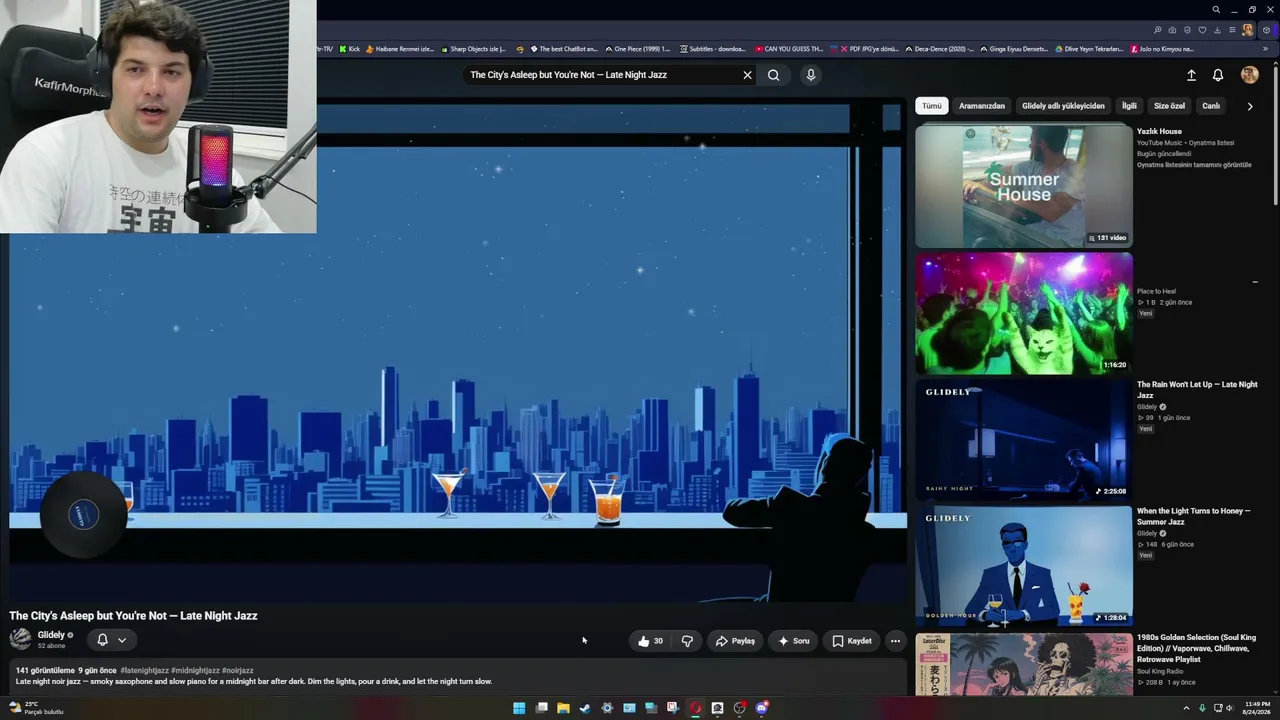The width and height of the screenshot is (1280, 720).
Task: Click the "Place to Heal" channel name
Action: point(1156,291)
